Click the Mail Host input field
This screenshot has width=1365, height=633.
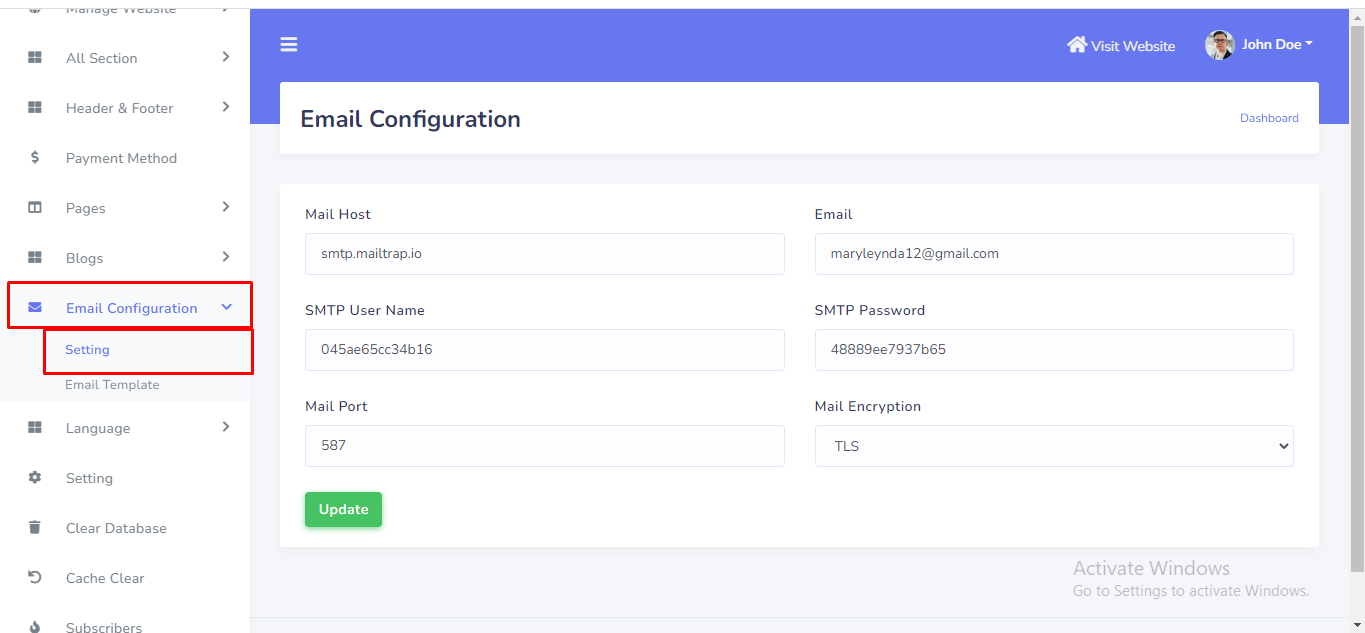click(544, 254)
